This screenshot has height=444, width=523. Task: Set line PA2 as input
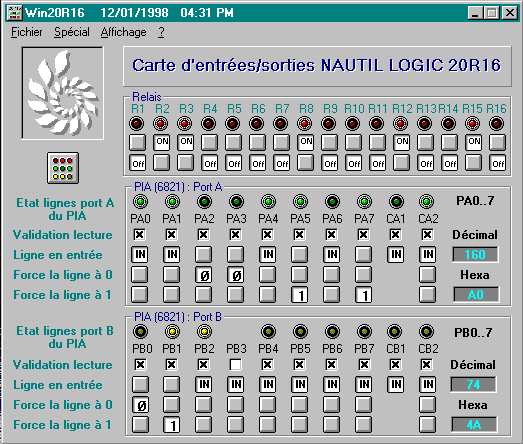tap(203, 255)
